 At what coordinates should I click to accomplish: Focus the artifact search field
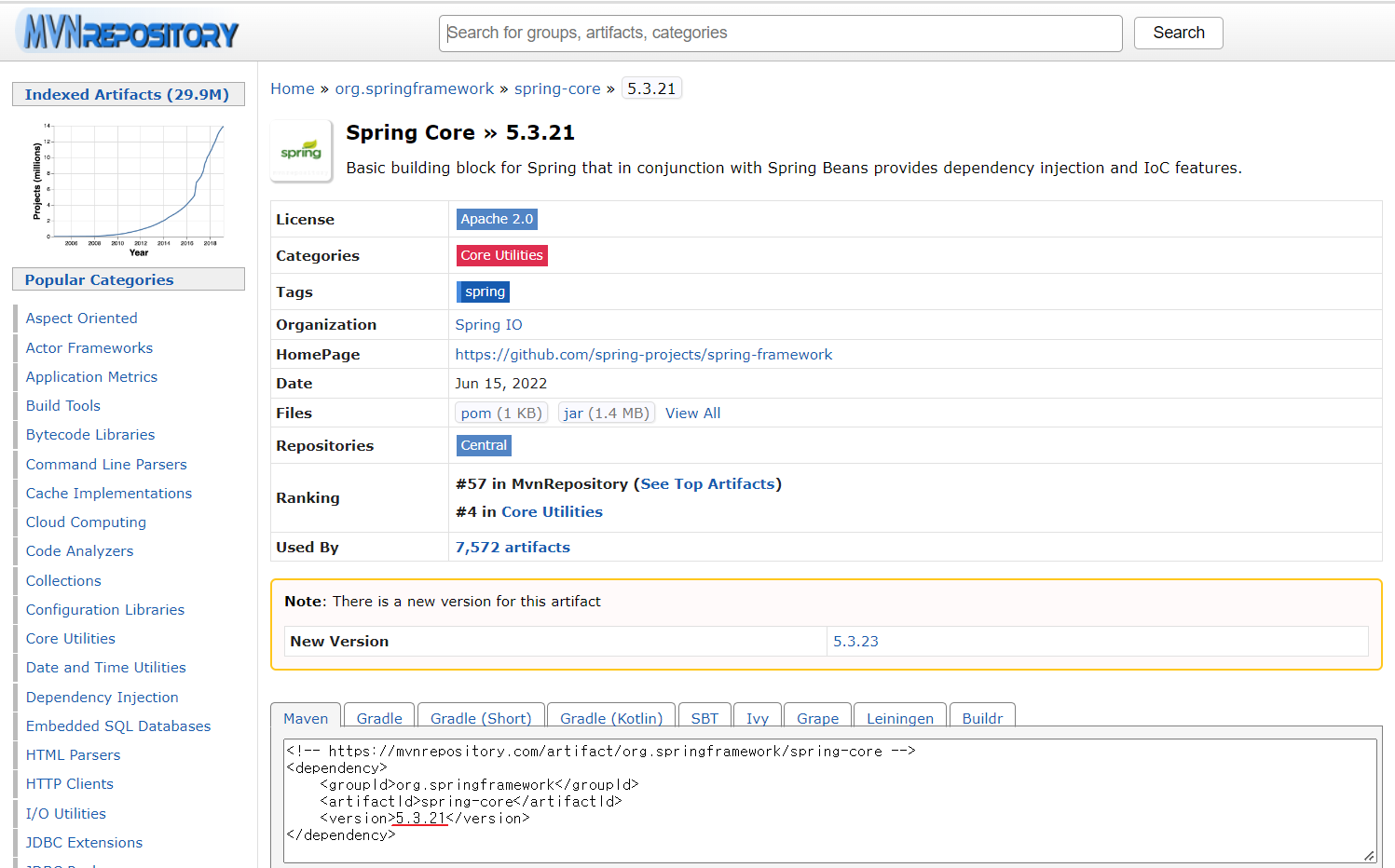[x=780, y=34]
